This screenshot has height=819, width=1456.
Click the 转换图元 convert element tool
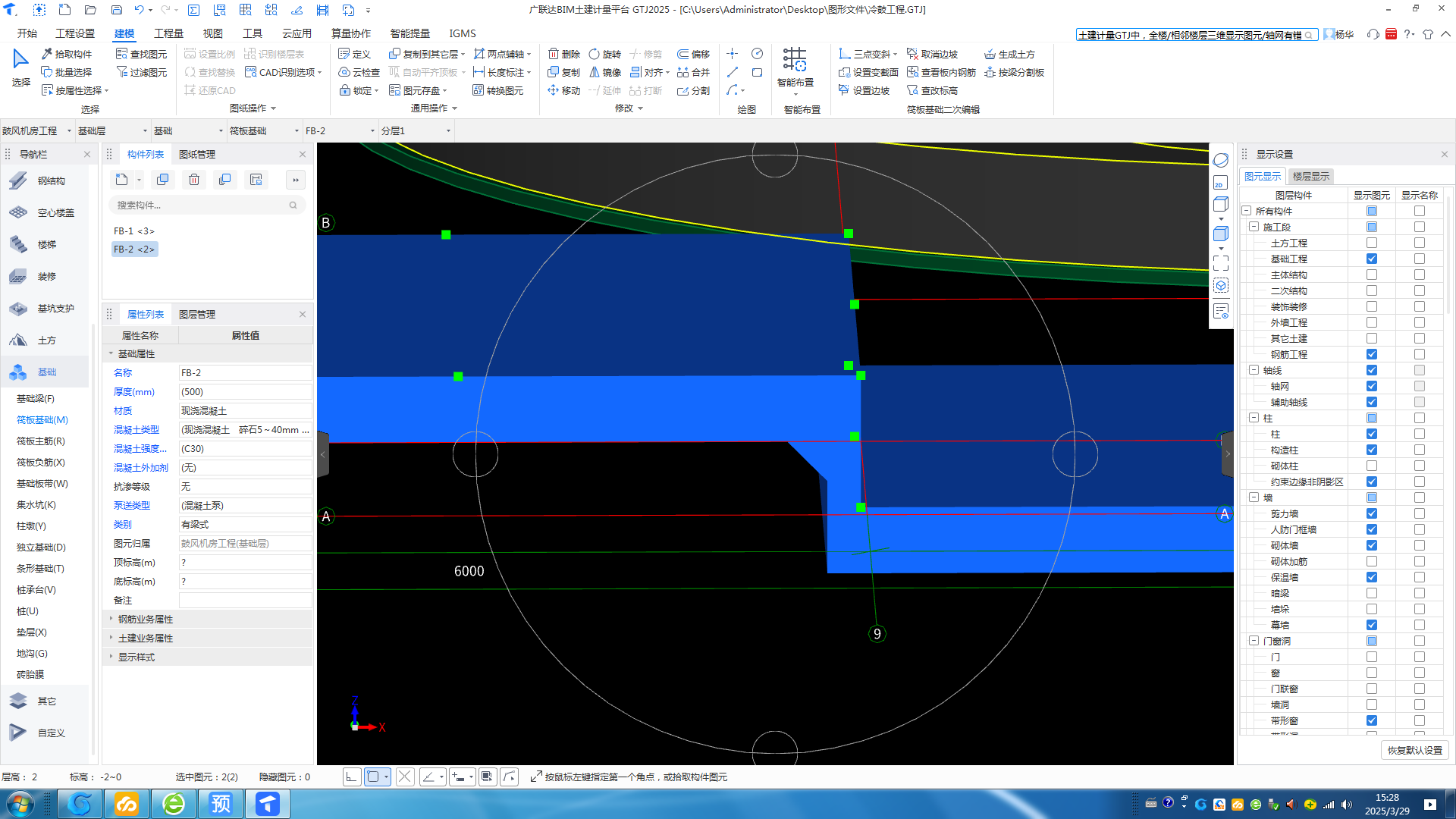497,90
